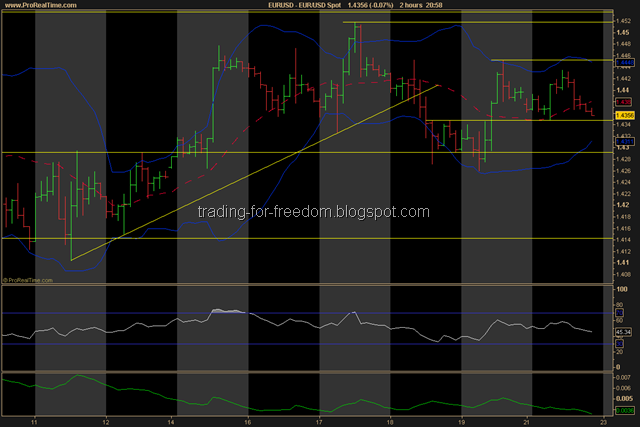Click the 1.42 price axis label

pyautogui.click(x=622, y=205)
